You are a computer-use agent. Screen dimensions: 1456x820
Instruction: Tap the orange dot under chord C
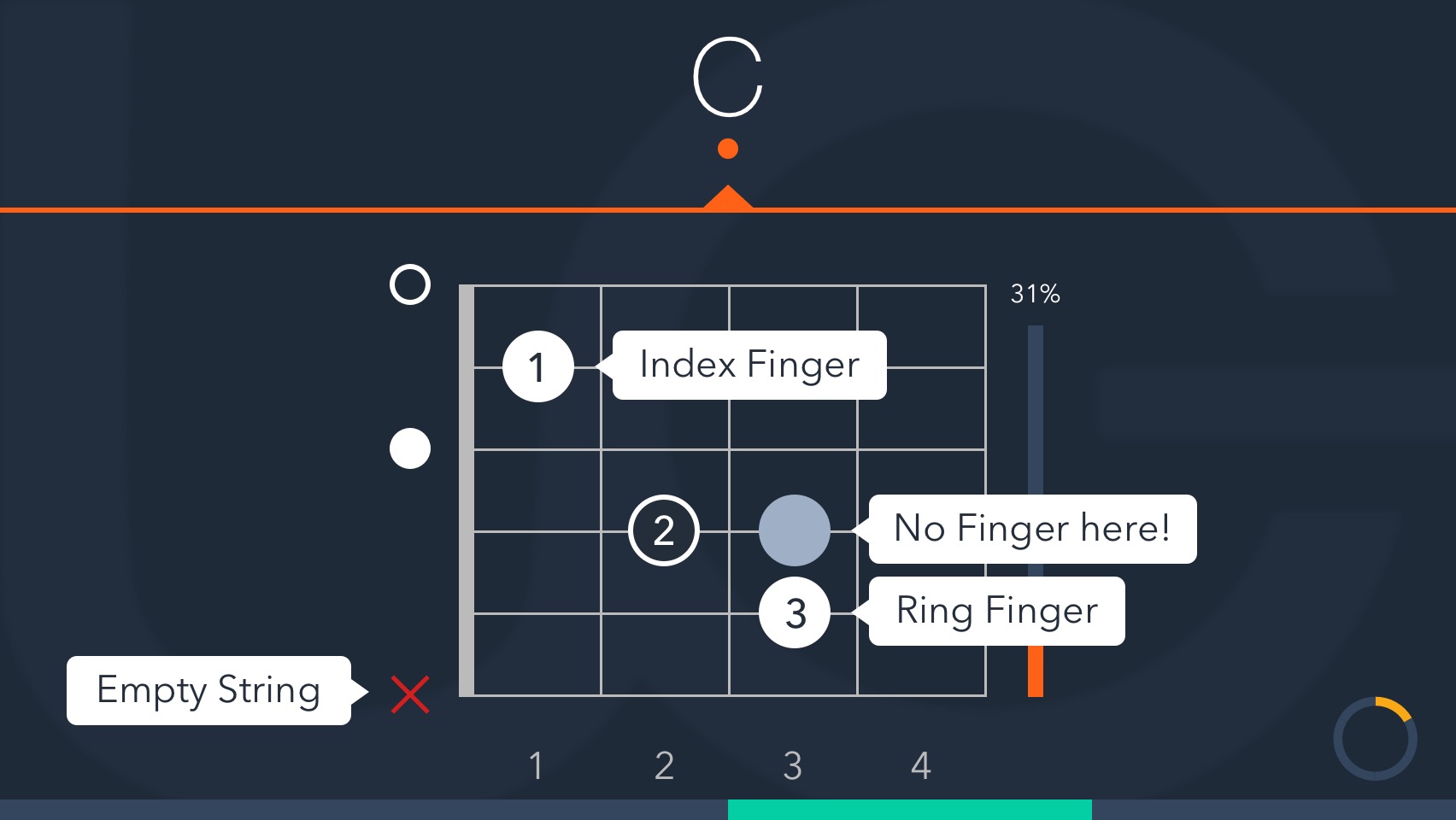point(728,149)
